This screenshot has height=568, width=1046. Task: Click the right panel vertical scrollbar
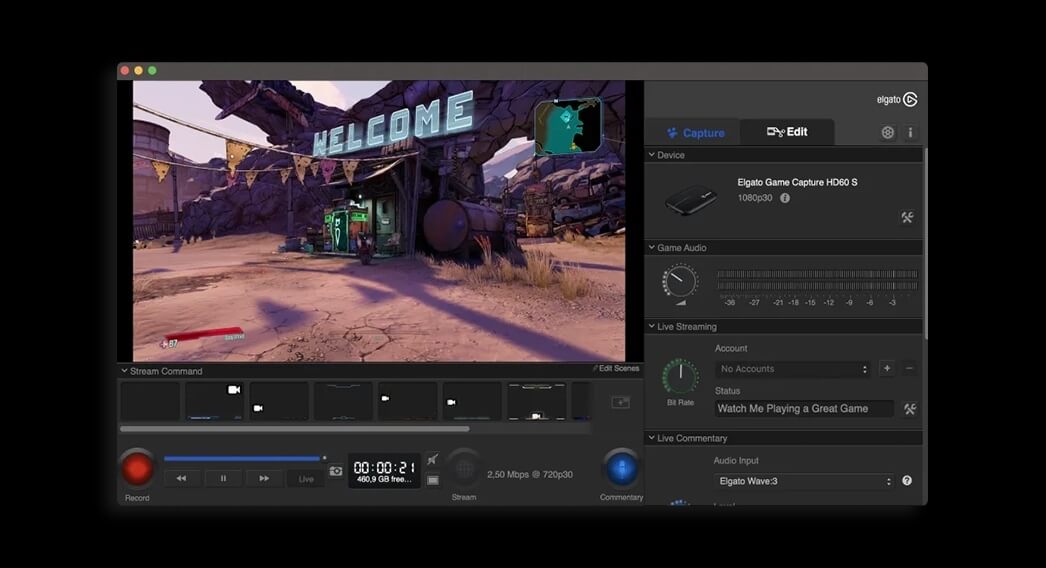(925, 244)
